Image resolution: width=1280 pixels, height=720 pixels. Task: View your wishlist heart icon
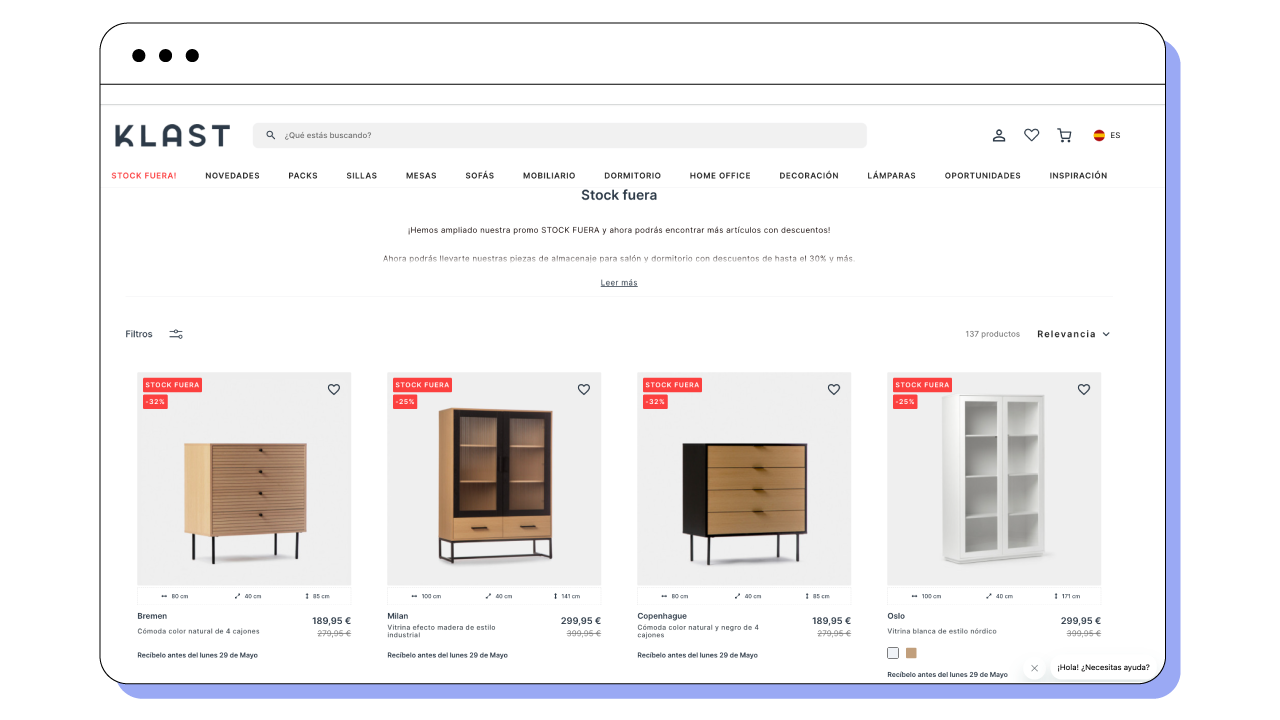click(x=1031, y=135)
